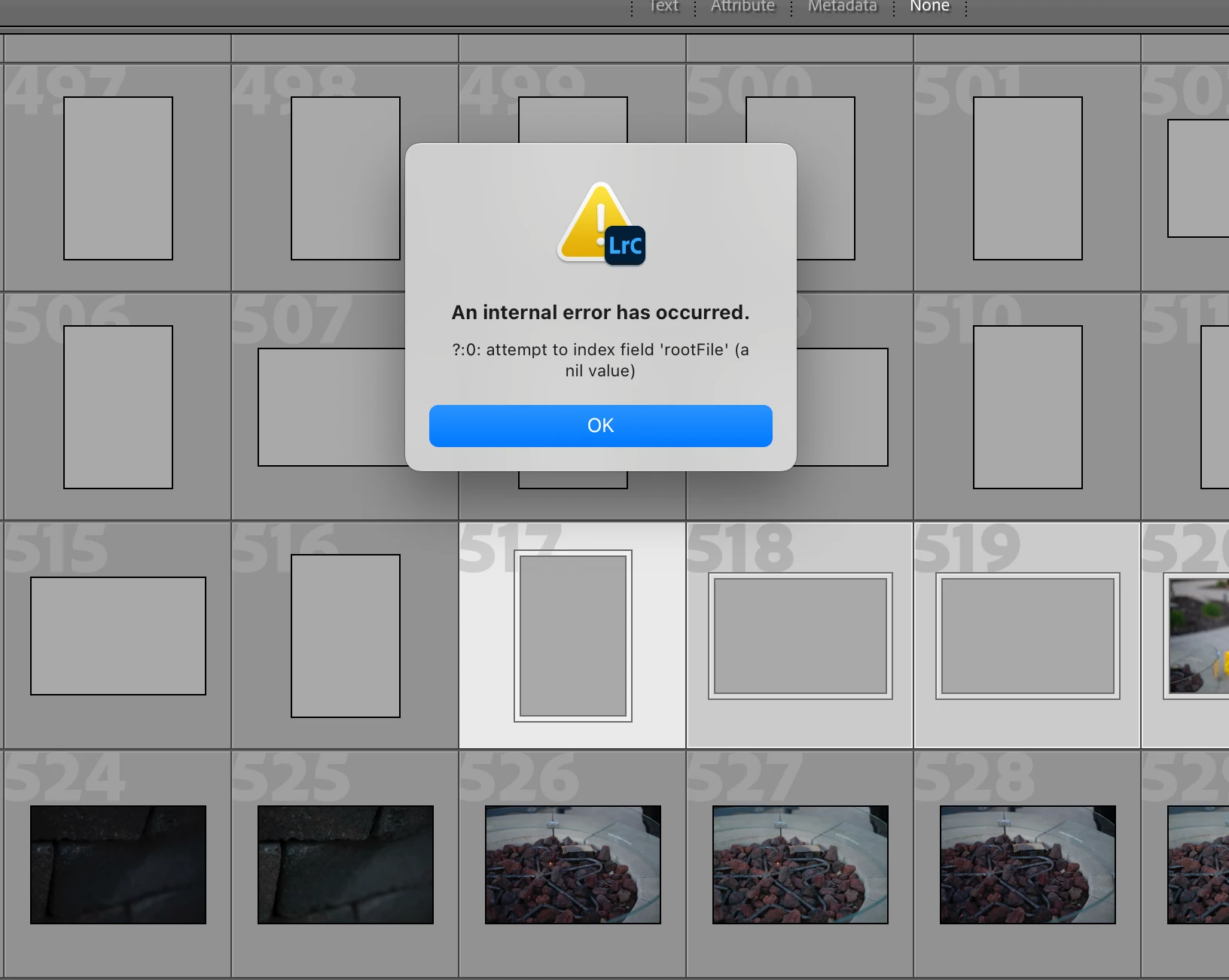This screenshot has height=980, width=1229.
Task: Select the Attribute library filter tab
Action: point(743,6)
